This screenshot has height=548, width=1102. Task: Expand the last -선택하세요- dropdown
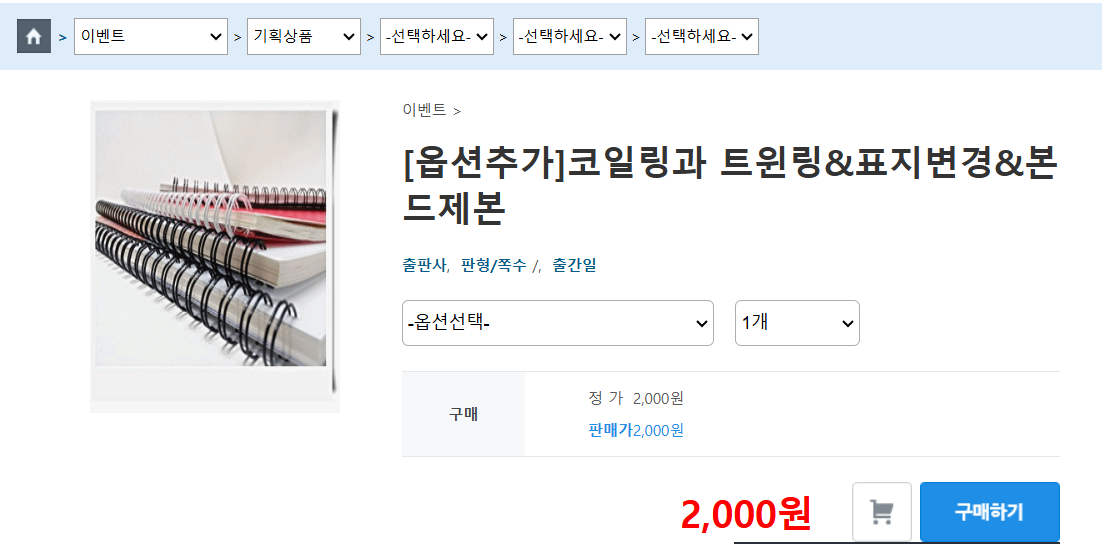(701, 37)
